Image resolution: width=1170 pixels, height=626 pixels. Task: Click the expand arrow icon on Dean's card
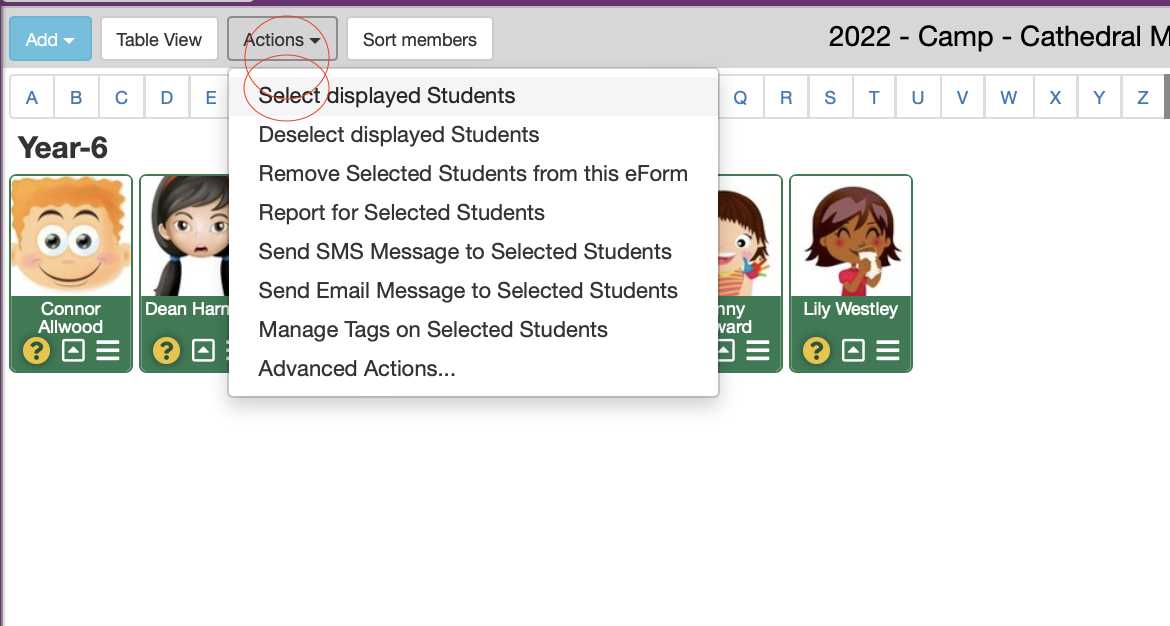point(203,351)
